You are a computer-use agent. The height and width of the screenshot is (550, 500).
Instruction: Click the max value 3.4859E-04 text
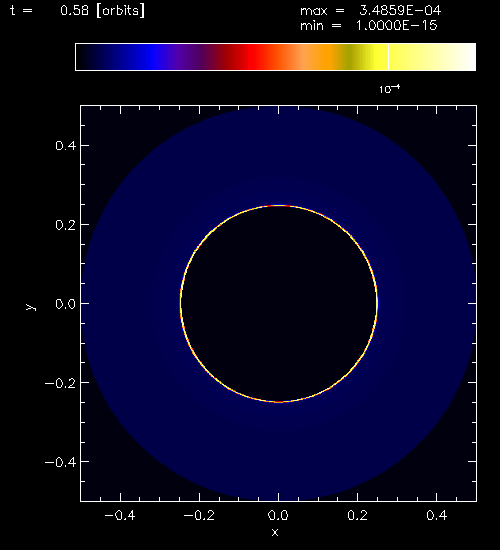point(400,11)
